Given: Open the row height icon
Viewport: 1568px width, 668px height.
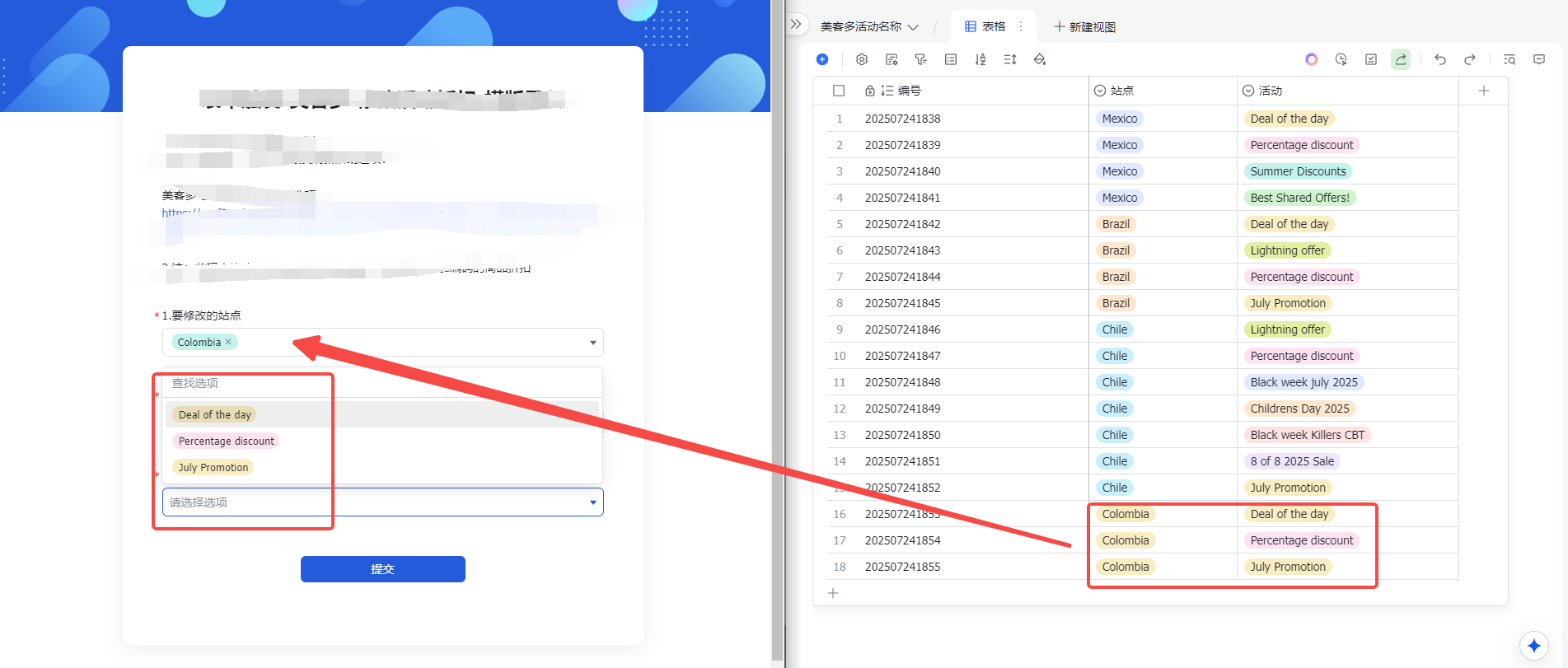Looking at the screenshot, I should point(1009,59).
